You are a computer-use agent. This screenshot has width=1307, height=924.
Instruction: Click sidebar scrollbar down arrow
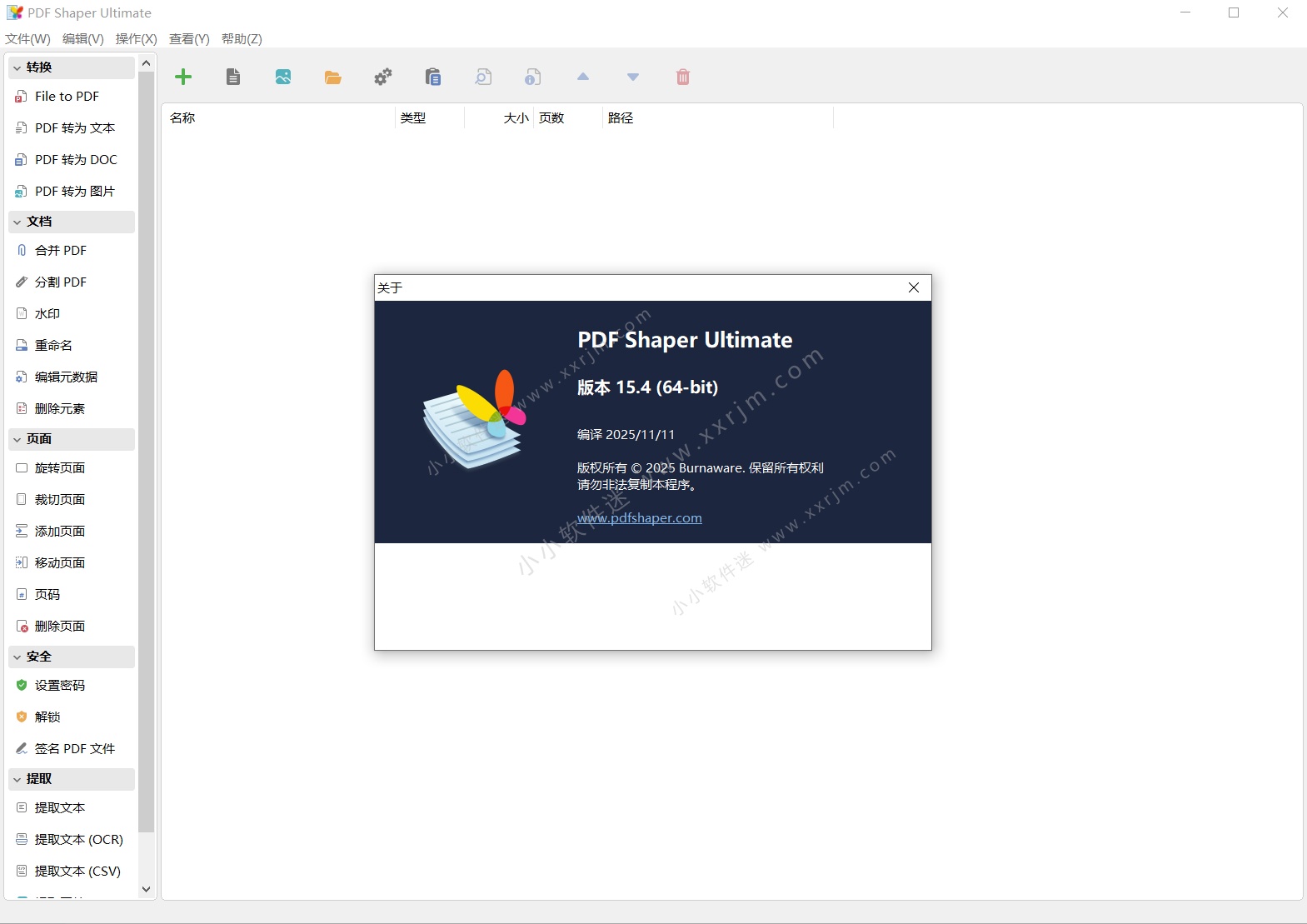tap(147, 889)
